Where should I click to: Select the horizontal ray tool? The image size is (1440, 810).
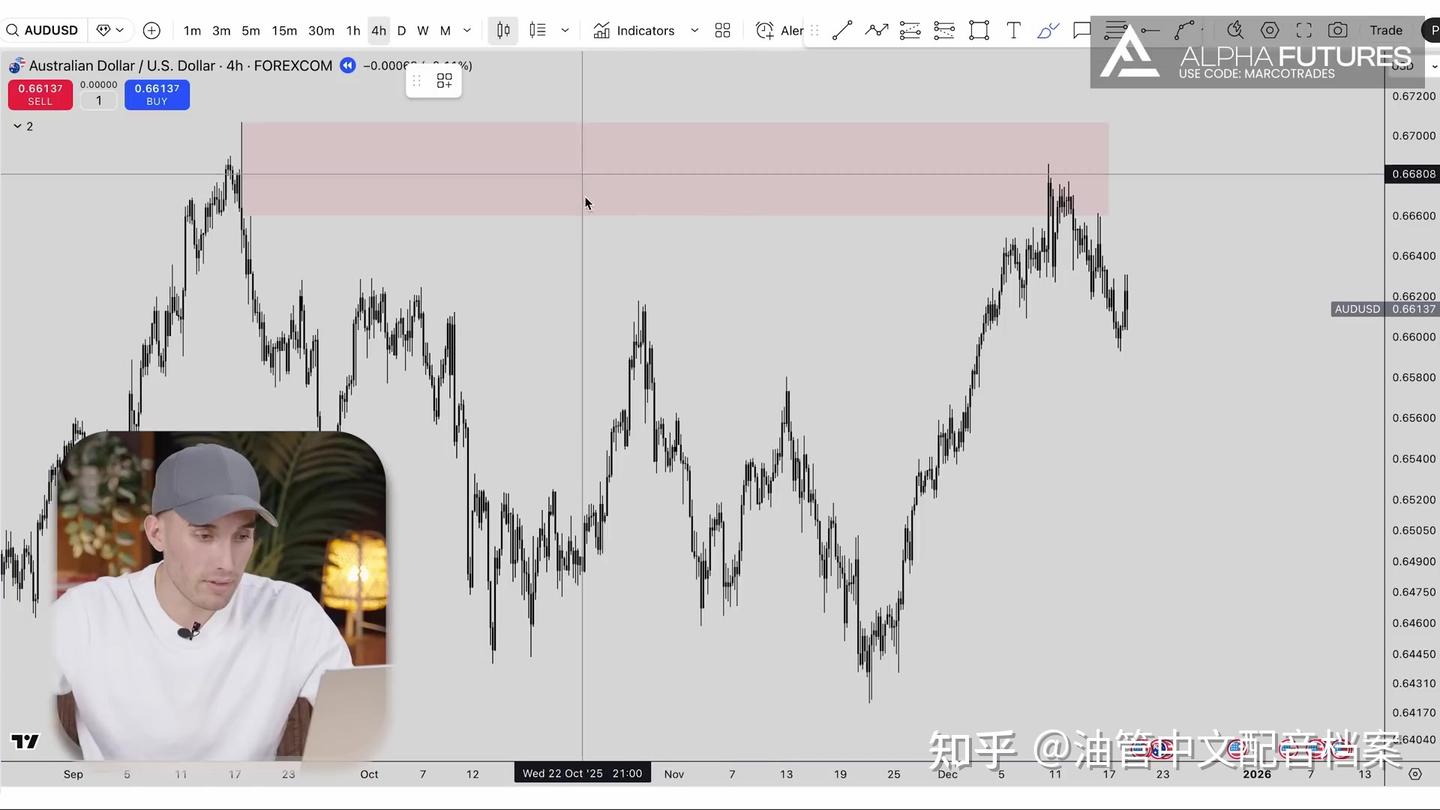tap(1150, 30)
